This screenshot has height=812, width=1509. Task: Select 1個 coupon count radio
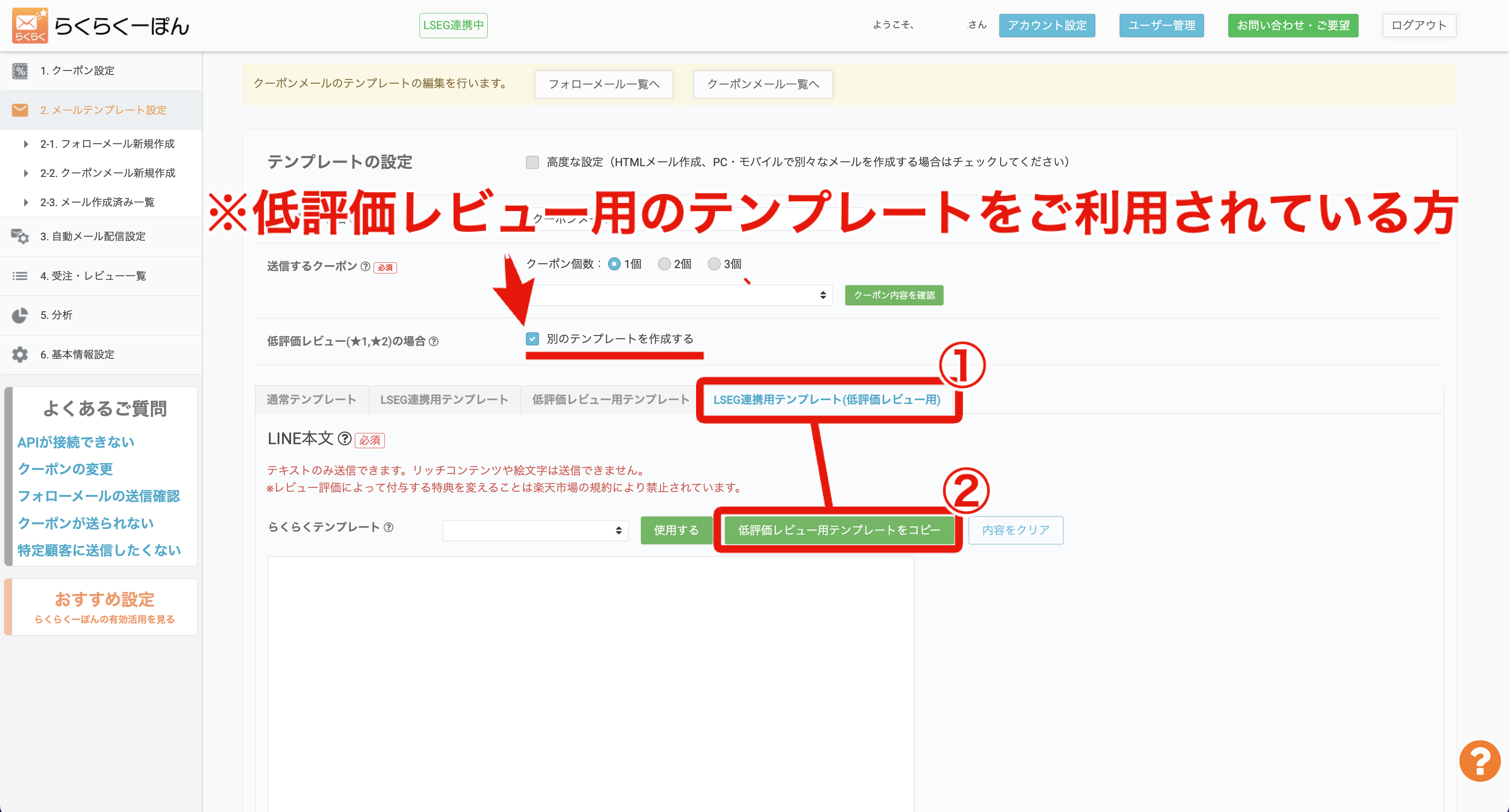tap(614, 264)
